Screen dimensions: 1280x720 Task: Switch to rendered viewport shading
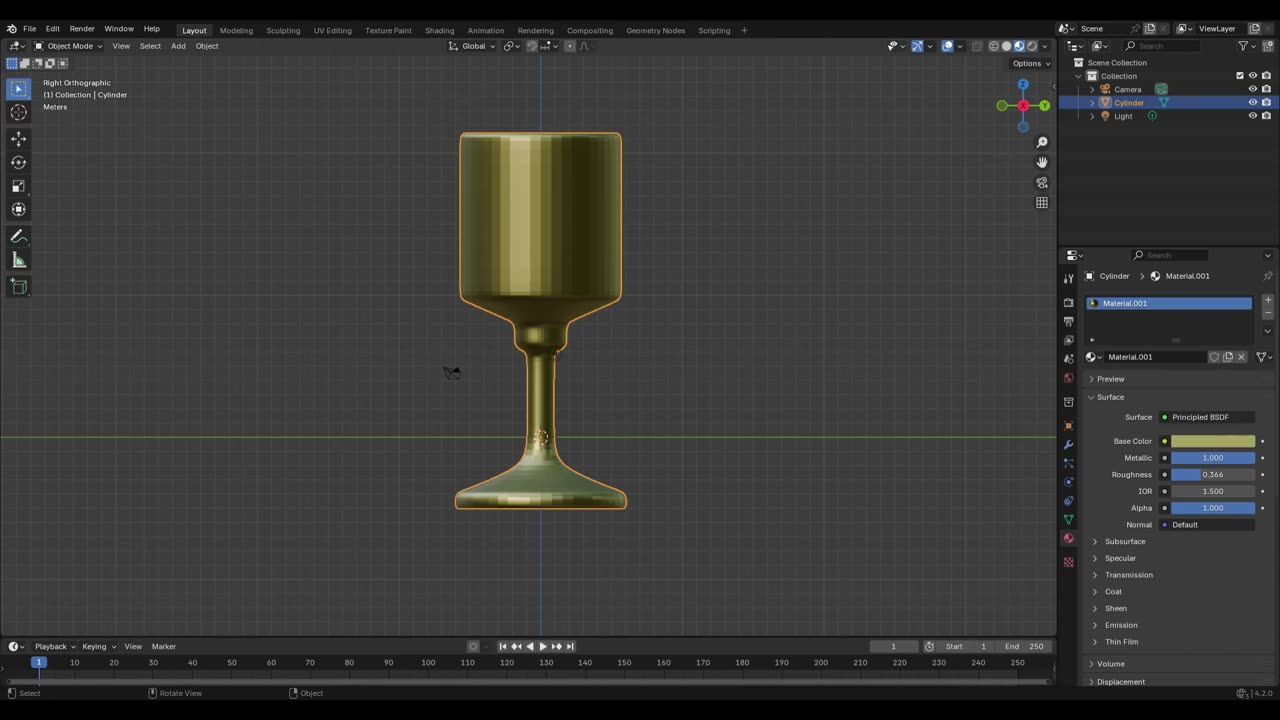click(1032, 46)
